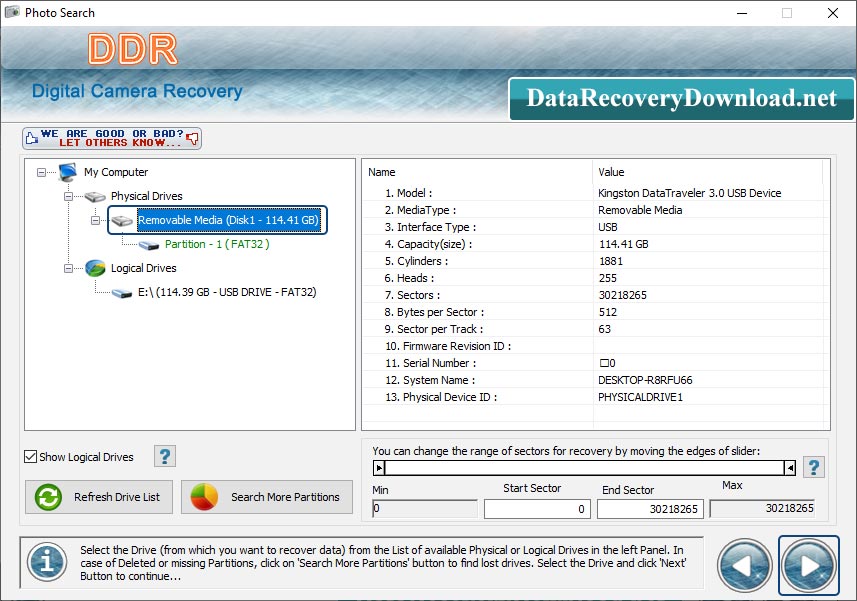This screenshot has height=601, width=857.
Task: Toggle the Show Logical Drives checkbox
Action: (31, 457)
